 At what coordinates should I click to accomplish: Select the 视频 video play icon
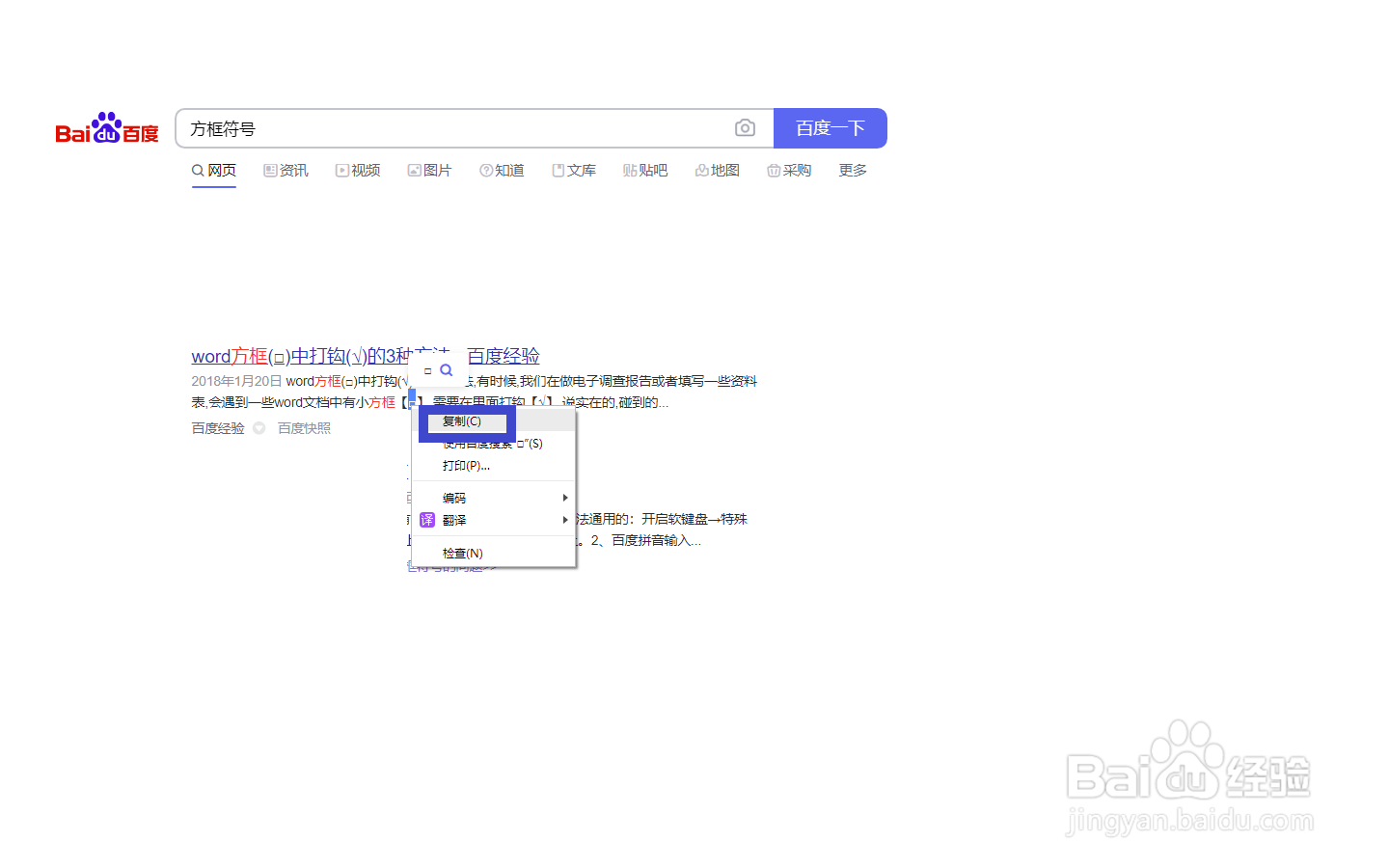[342, 170]
